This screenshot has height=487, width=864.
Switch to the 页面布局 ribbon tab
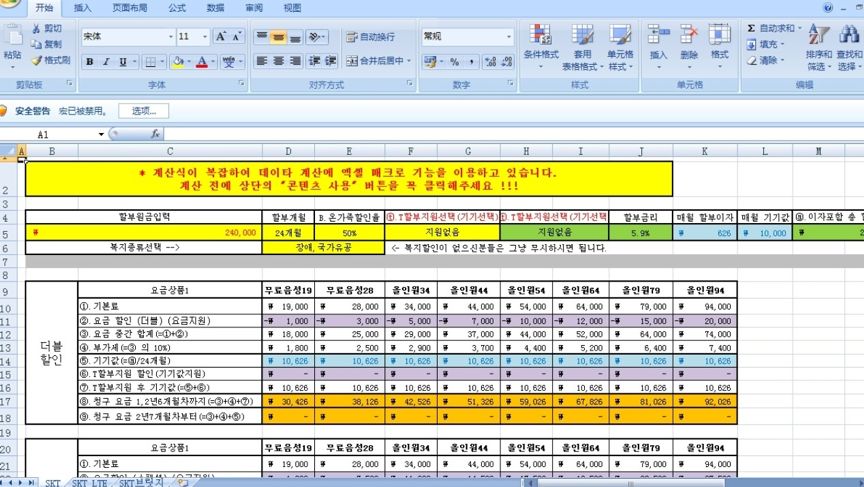tap(128, 7)
